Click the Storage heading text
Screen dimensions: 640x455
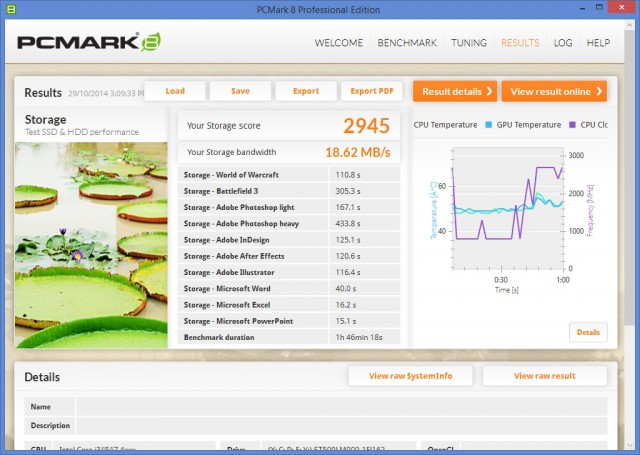coord(45,120)
